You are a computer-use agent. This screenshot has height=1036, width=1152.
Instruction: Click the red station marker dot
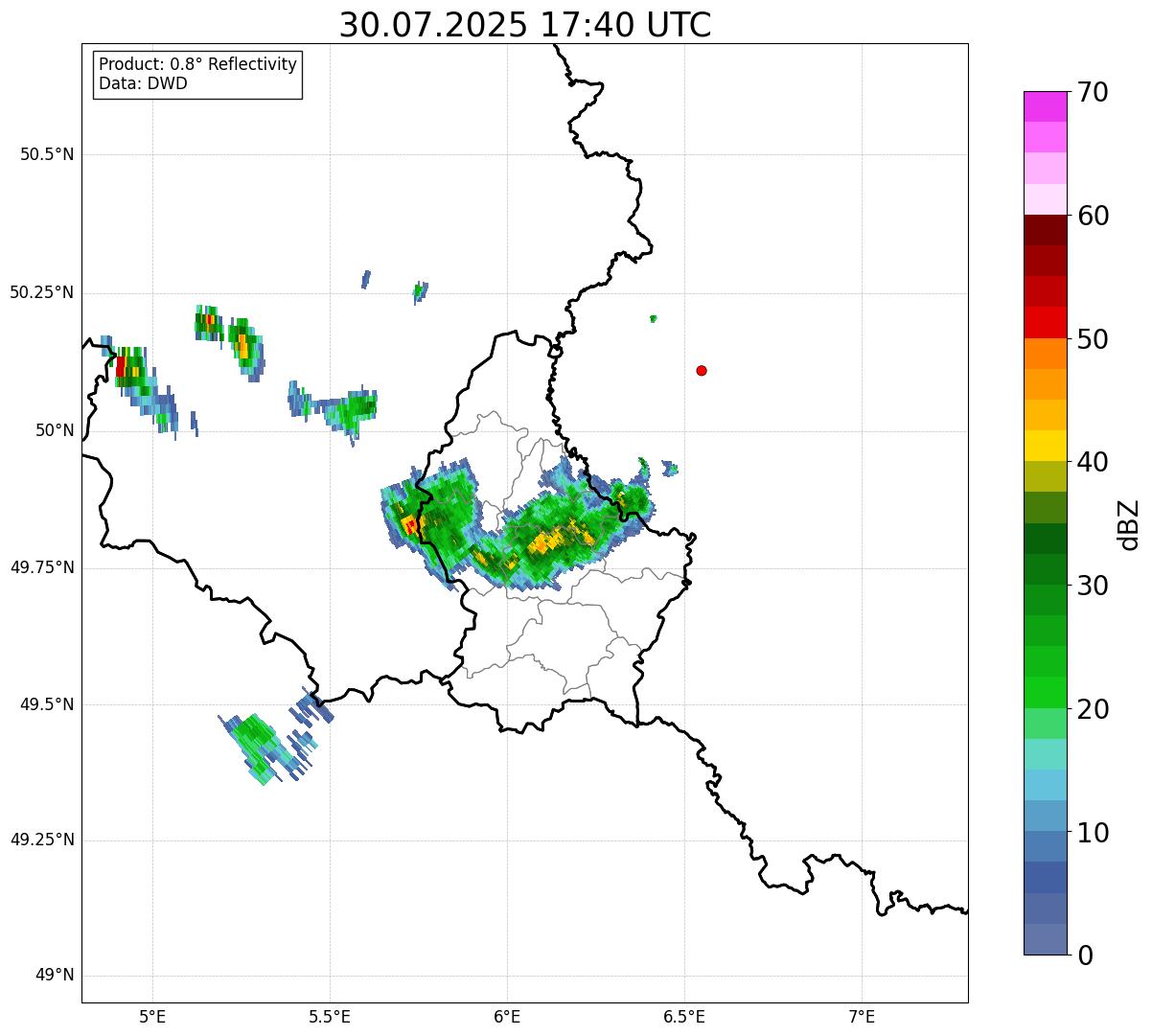tap(702, 370)
